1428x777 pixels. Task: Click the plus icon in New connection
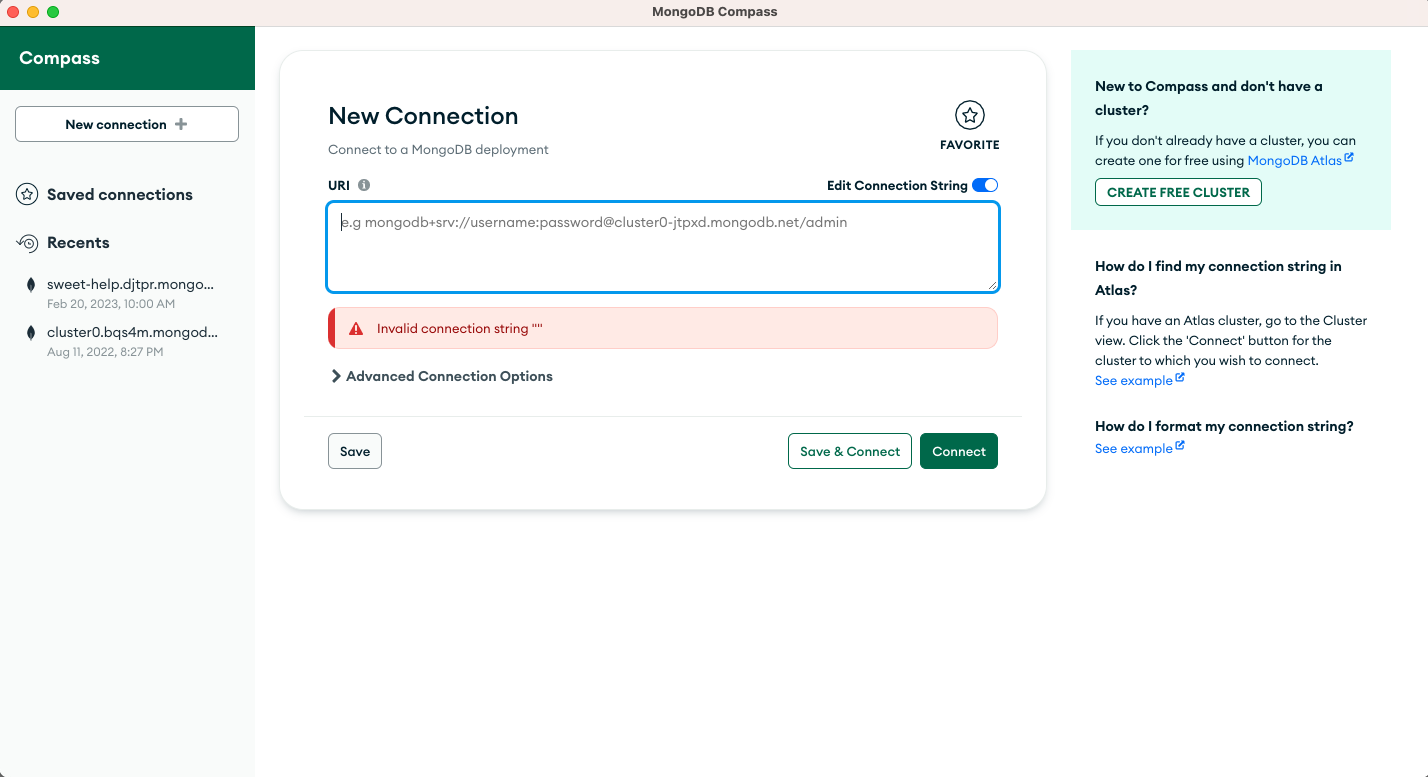[181, 124]
